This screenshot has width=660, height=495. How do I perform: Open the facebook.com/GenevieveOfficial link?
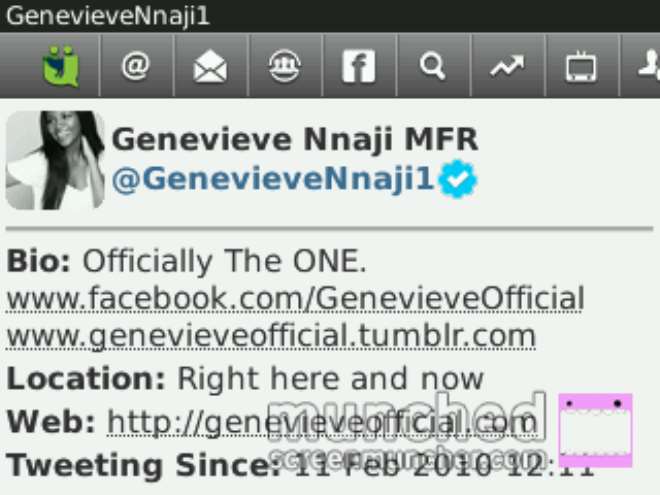(x=295, y=298)
